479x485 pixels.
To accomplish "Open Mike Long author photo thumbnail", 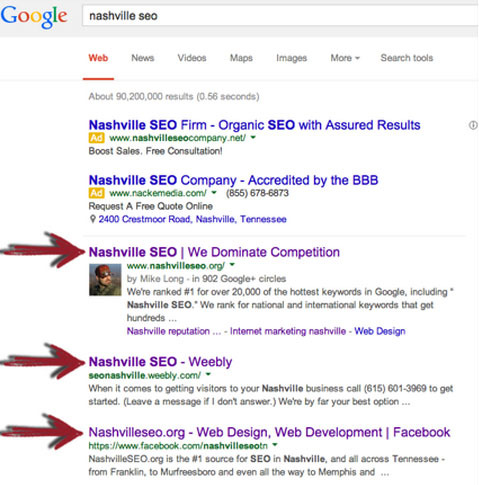I will [x=105, y=280].
